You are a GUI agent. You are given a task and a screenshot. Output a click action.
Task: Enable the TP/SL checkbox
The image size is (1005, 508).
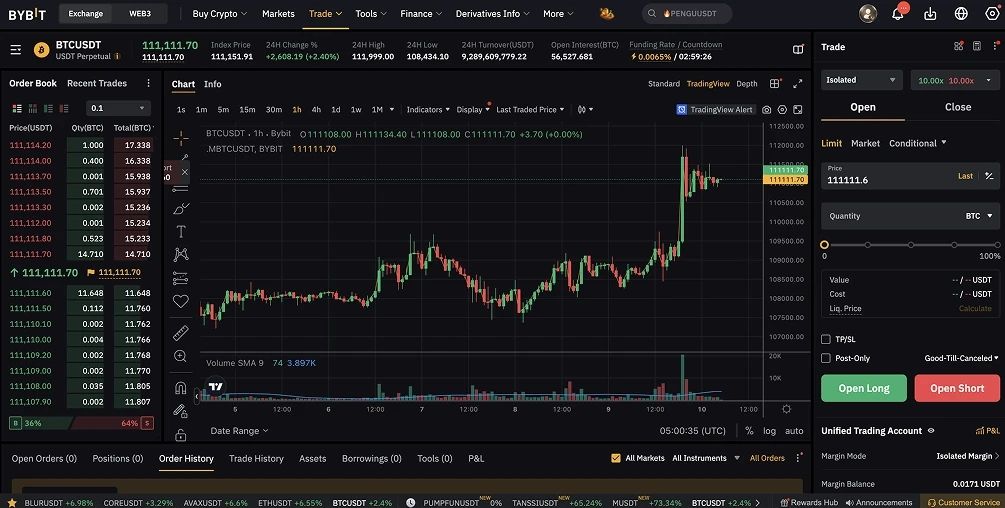[x=826, y=339]
